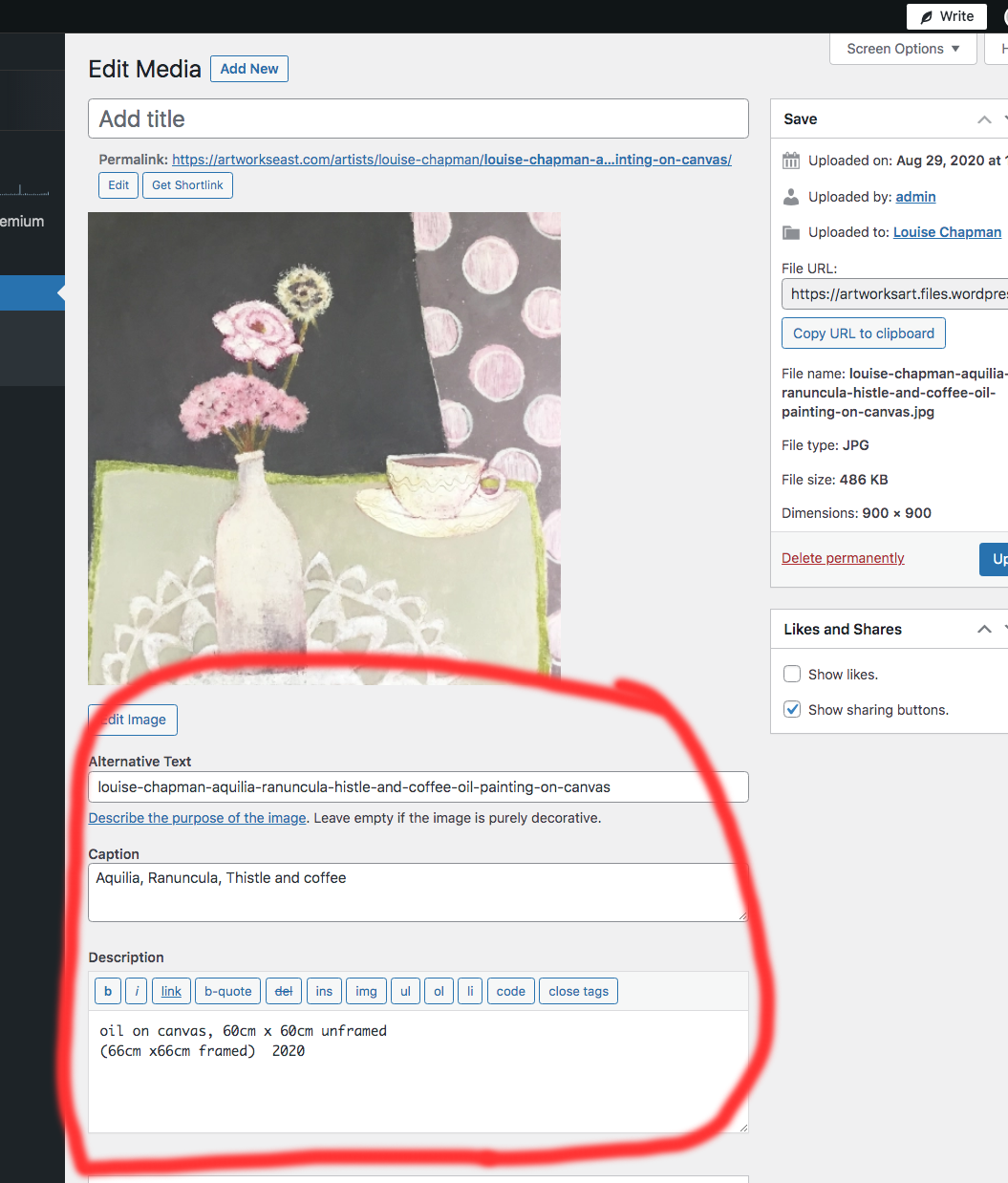
Task: Click the b-quote formatting button
Action: click(x=228, y=991)
